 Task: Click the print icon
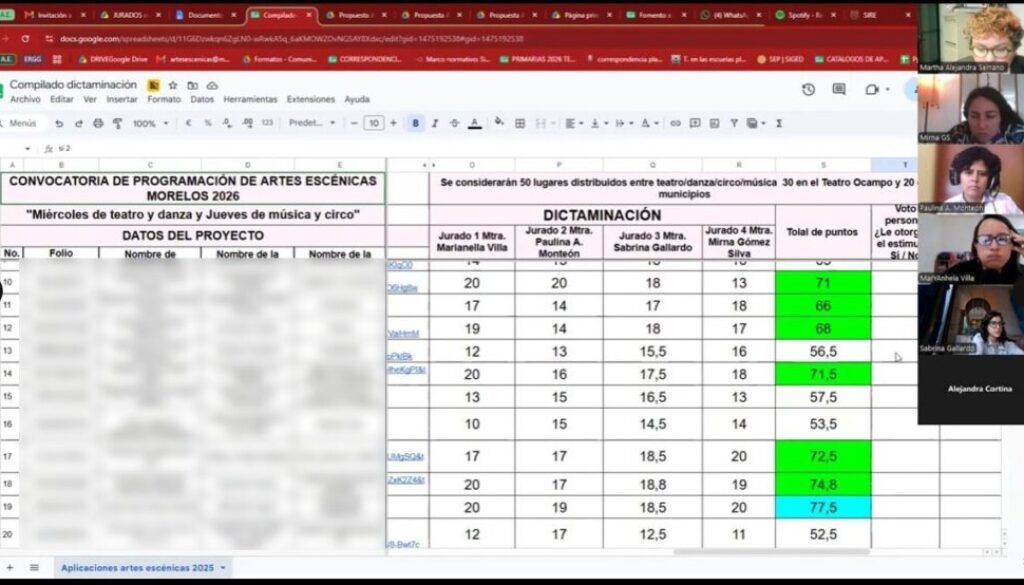click(x=98, y=123)
